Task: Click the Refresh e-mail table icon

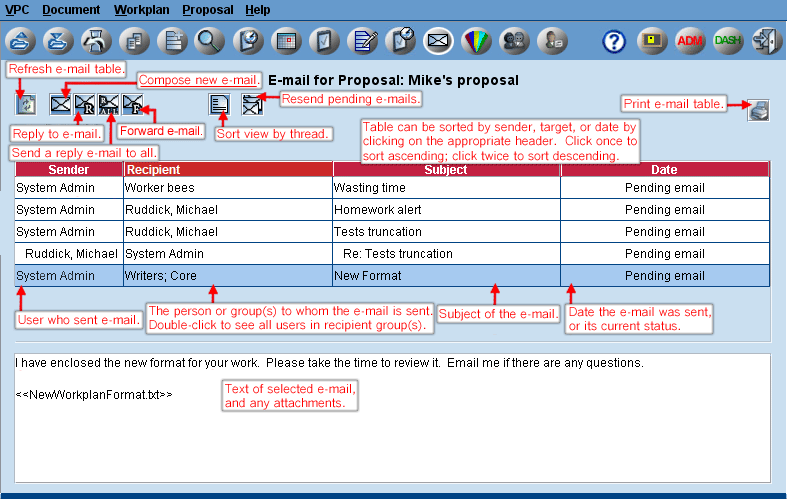Action: click(25, 103)
